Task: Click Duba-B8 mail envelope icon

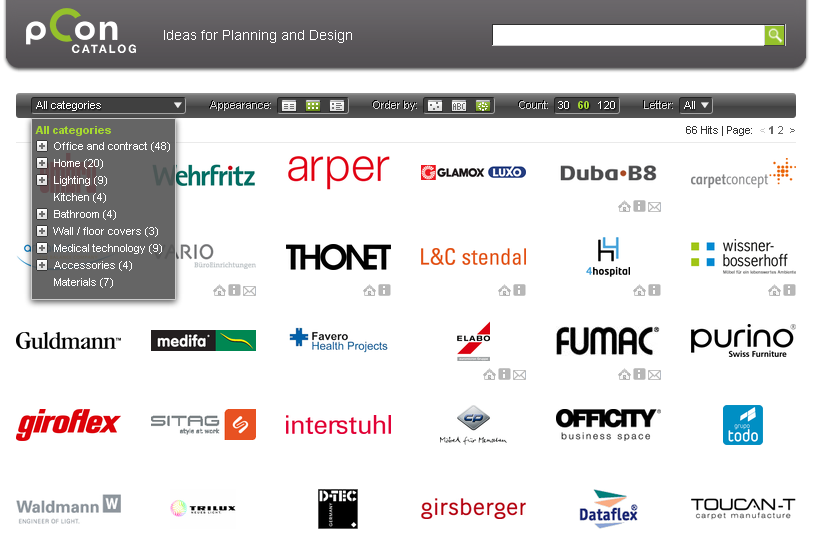Action: pyautogui.click(x=655, y=207)
